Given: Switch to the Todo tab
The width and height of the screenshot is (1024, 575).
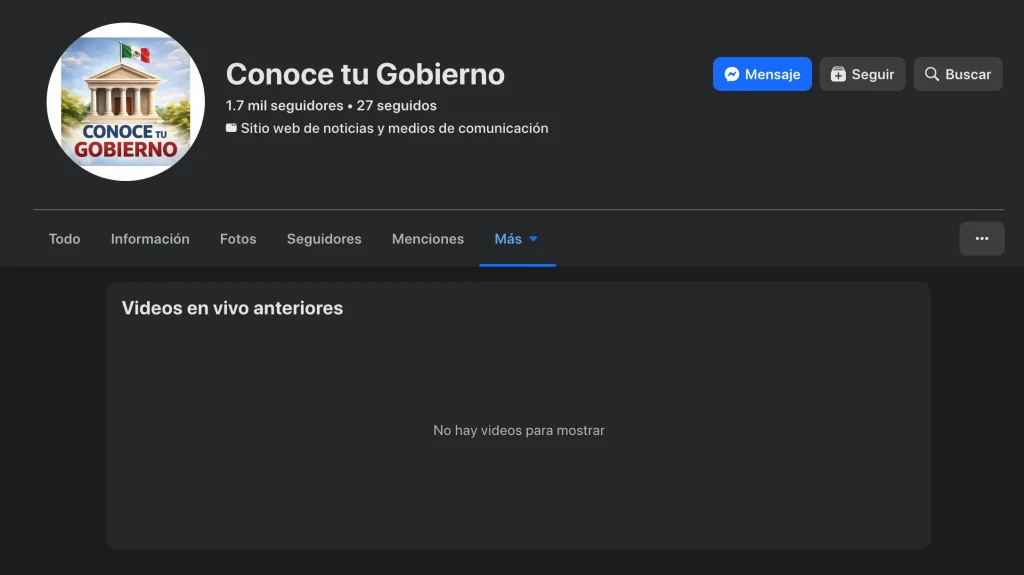Looking at the screenshot, I should tap(64, 239).
